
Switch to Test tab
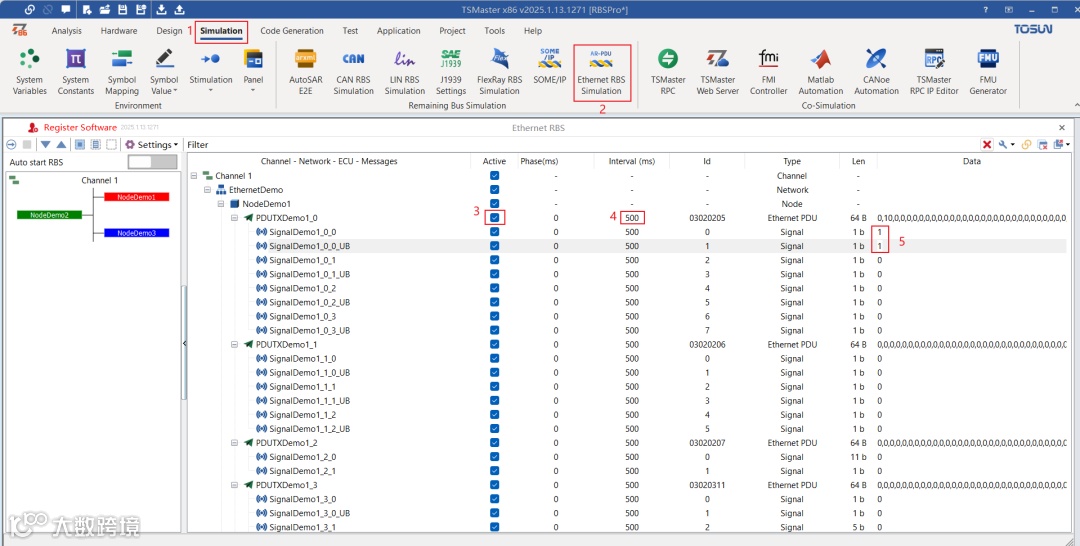pos(350,31)
